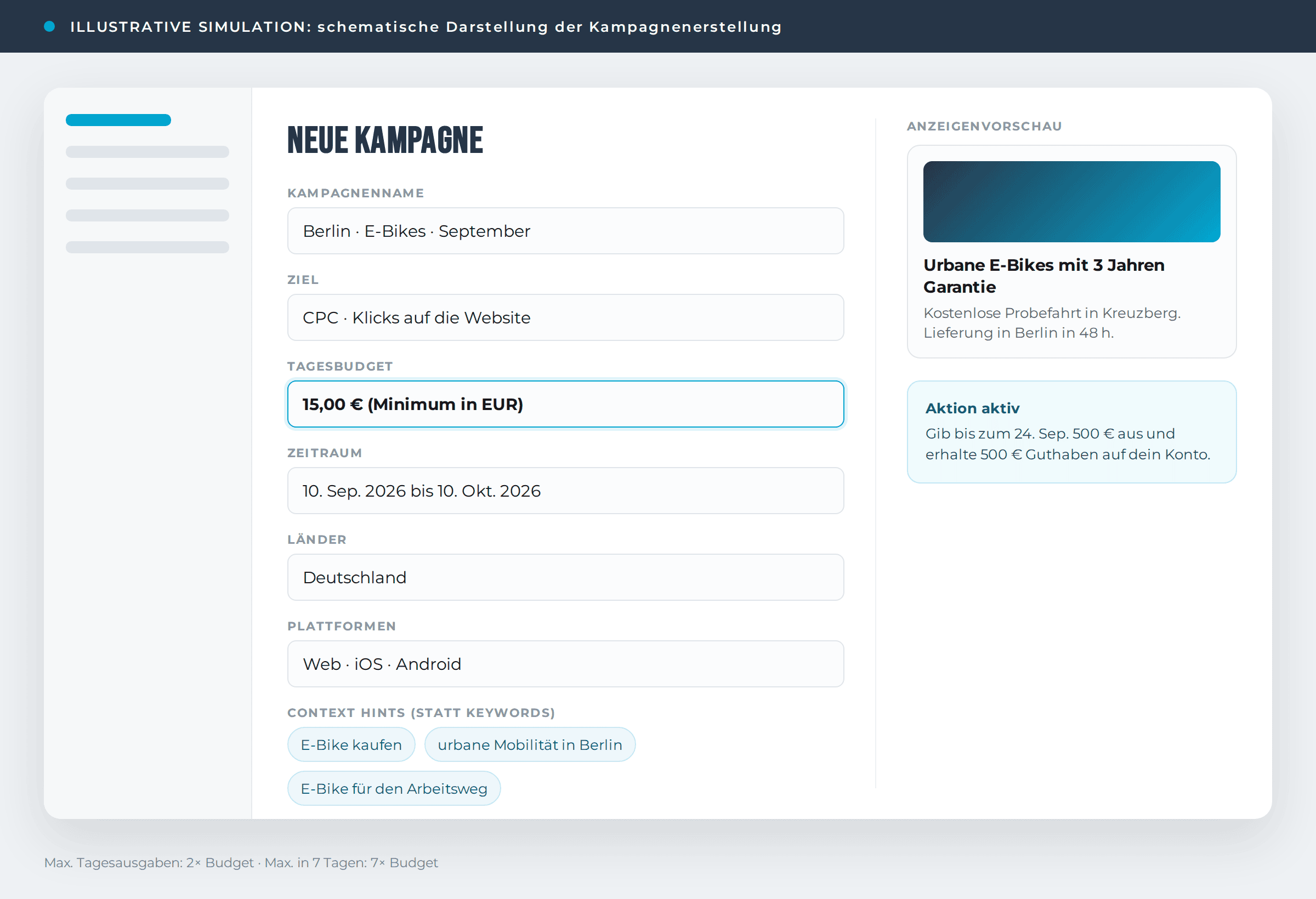1316x899 pixels.
Task: Click the blue dot in the top banner
Action: [x=49, y=26]
